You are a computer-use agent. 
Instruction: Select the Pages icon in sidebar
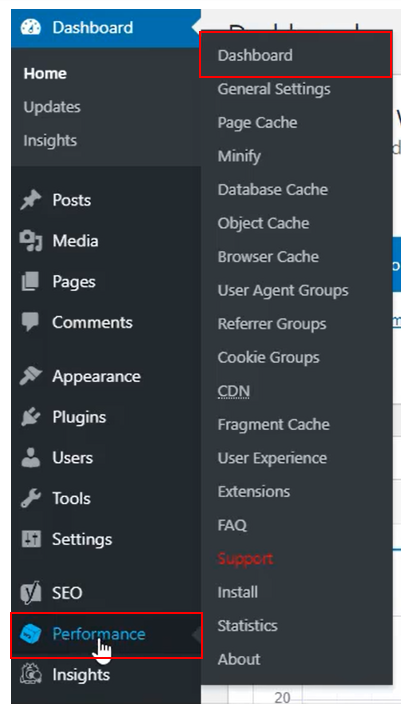tap(31, 282)
